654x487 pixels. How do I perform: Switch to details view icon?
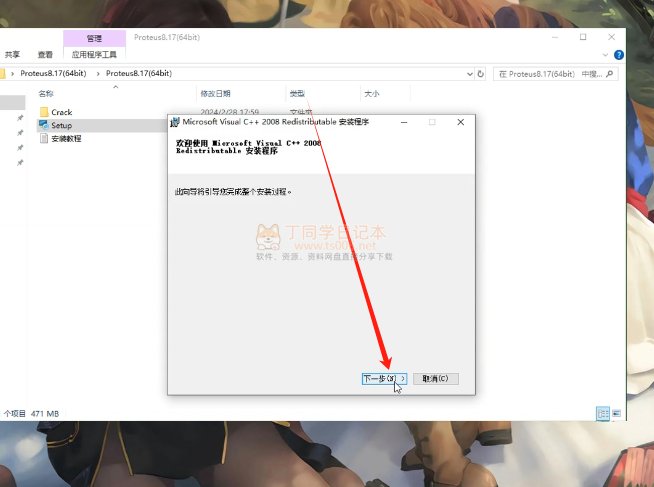coord(603,414)
